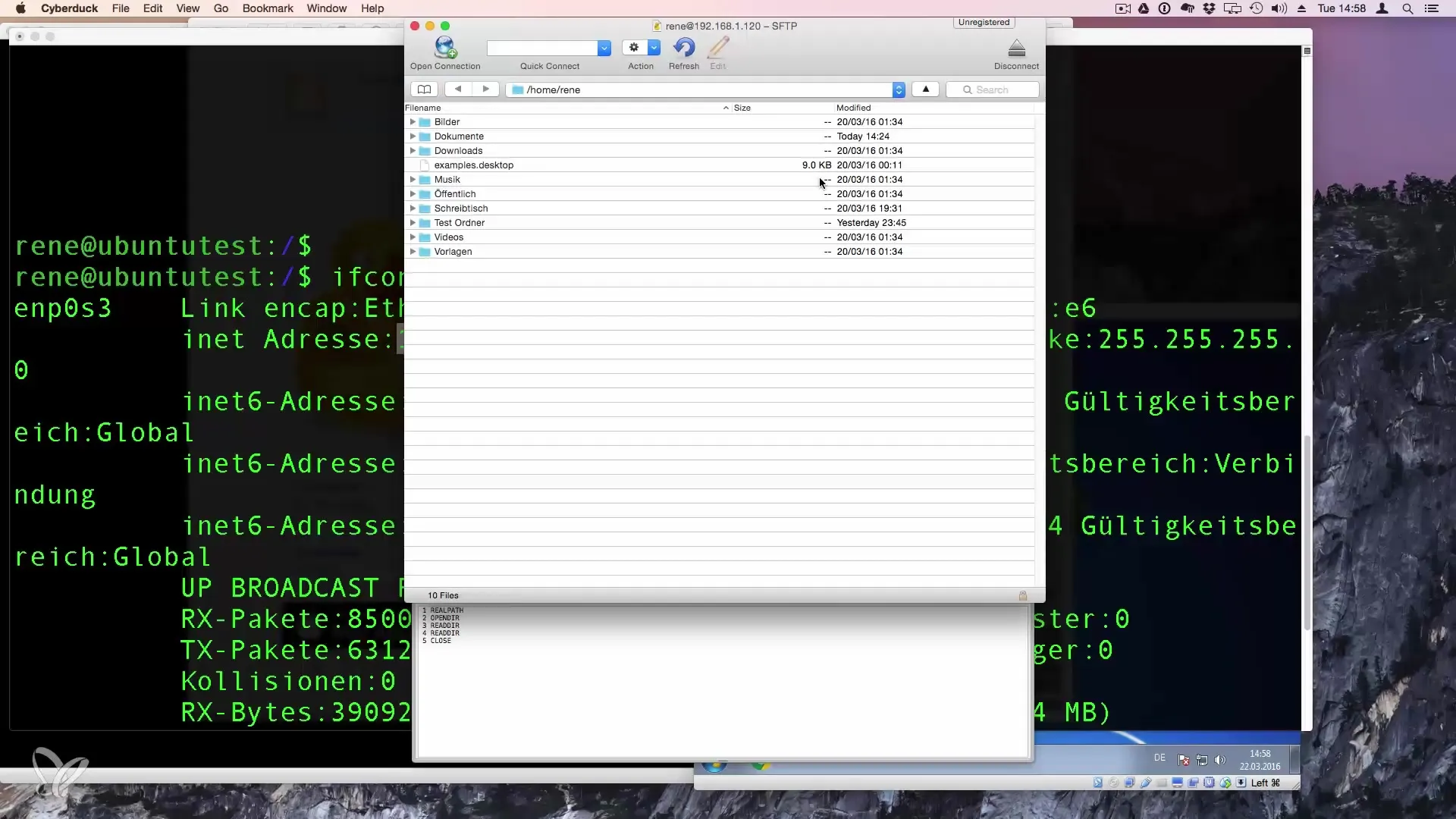The height and width of the screenshot is (819, 1456).
Task: Expand the Videos folder
Action: (x=413, y=237)
